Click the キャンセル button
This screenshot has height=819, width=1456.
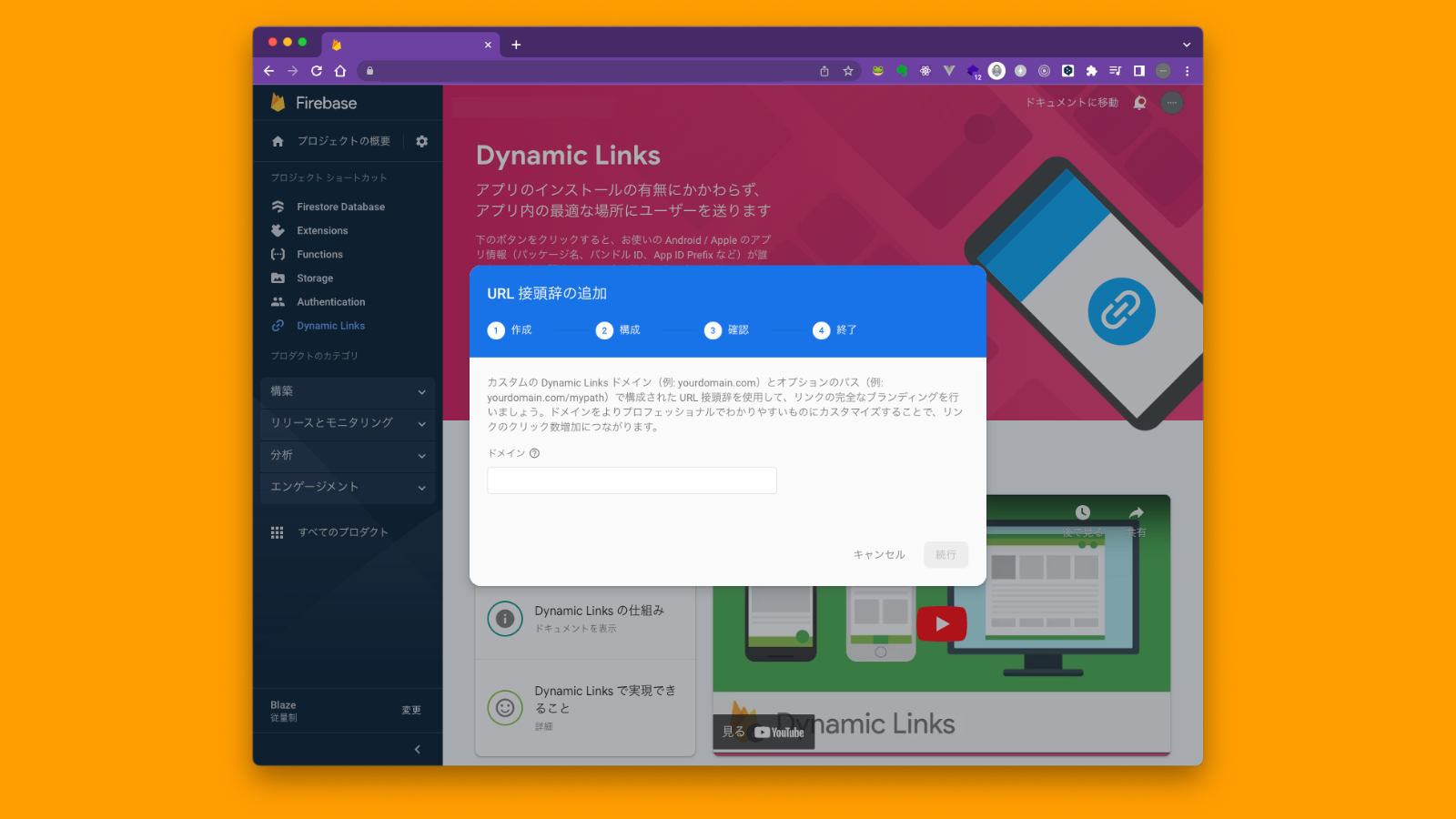coord(879,554)
